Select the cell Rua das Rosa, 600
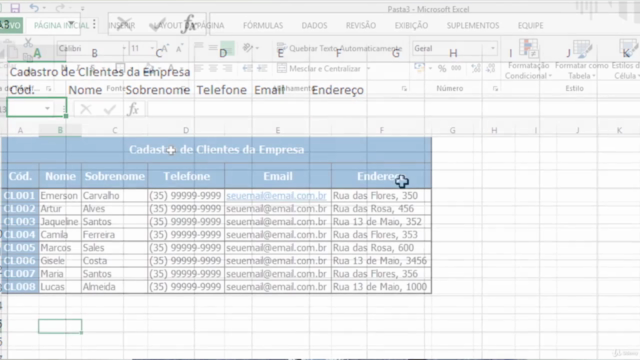 381,248
